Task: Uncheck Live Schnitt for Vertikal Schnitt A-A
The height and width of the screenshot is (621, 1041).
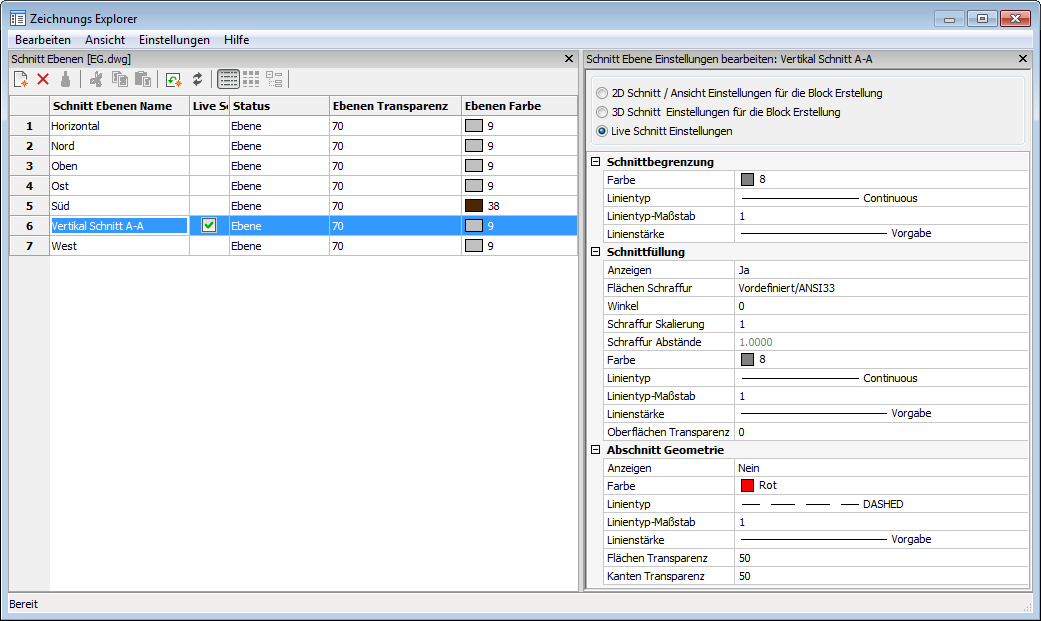Action: click(x=208, y=225)
